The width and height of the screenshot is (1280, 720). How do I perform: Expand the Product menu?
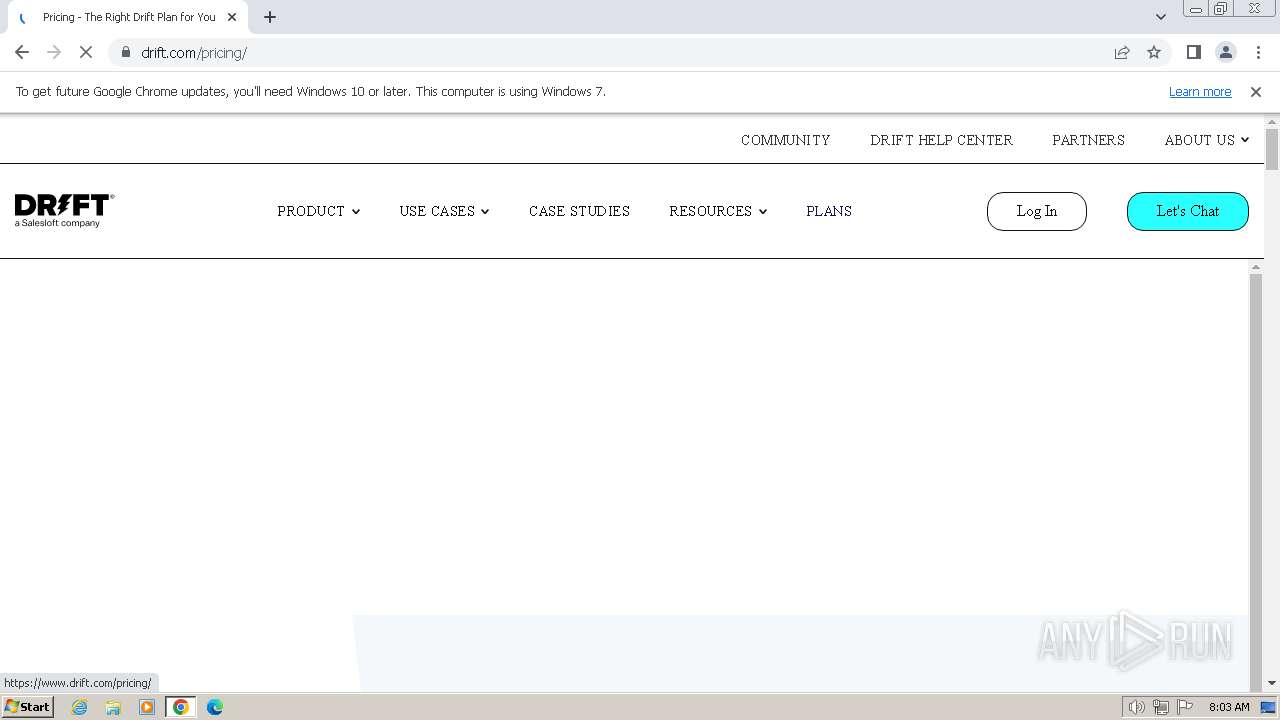318,211
